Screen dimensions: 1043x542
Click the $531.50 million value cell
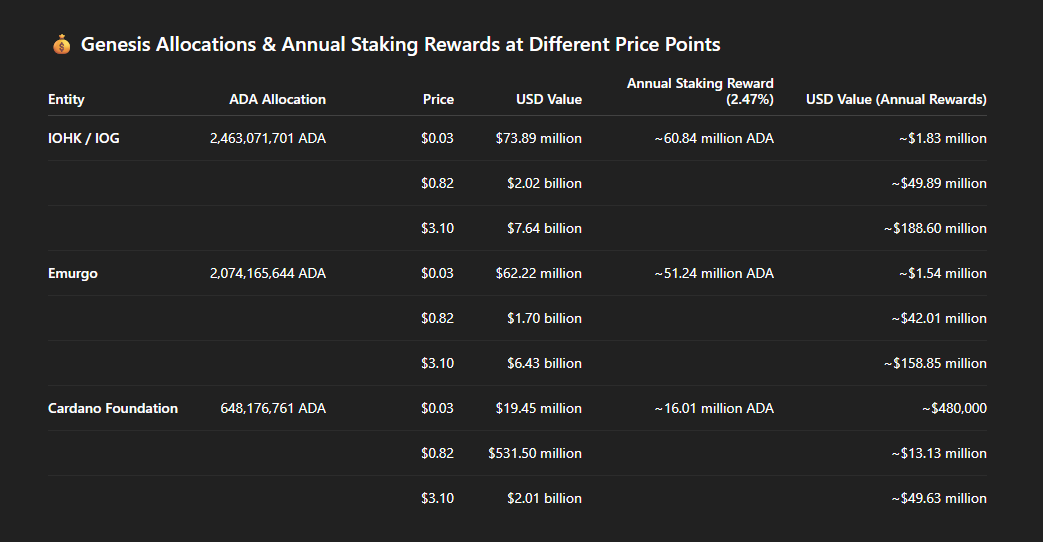(x=535, y=453)
